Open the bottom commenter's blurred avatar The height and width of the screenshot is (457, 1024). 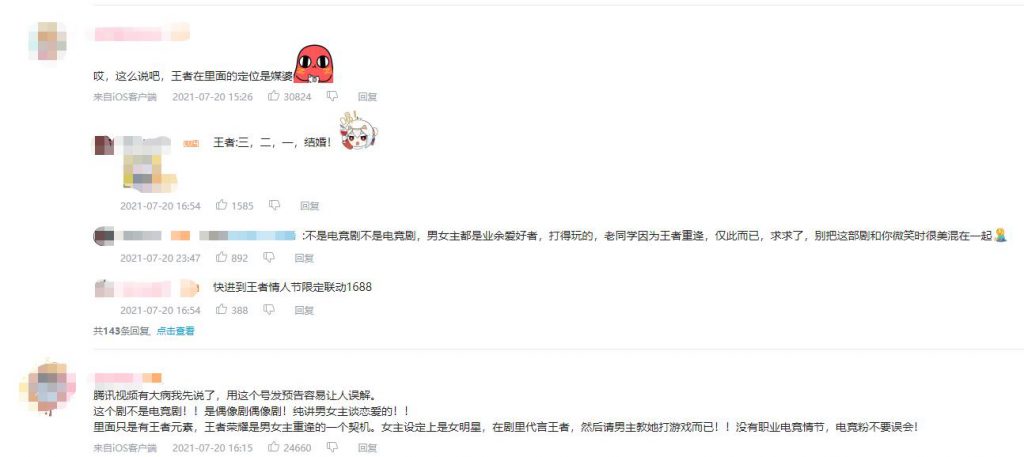click(48, 387)
